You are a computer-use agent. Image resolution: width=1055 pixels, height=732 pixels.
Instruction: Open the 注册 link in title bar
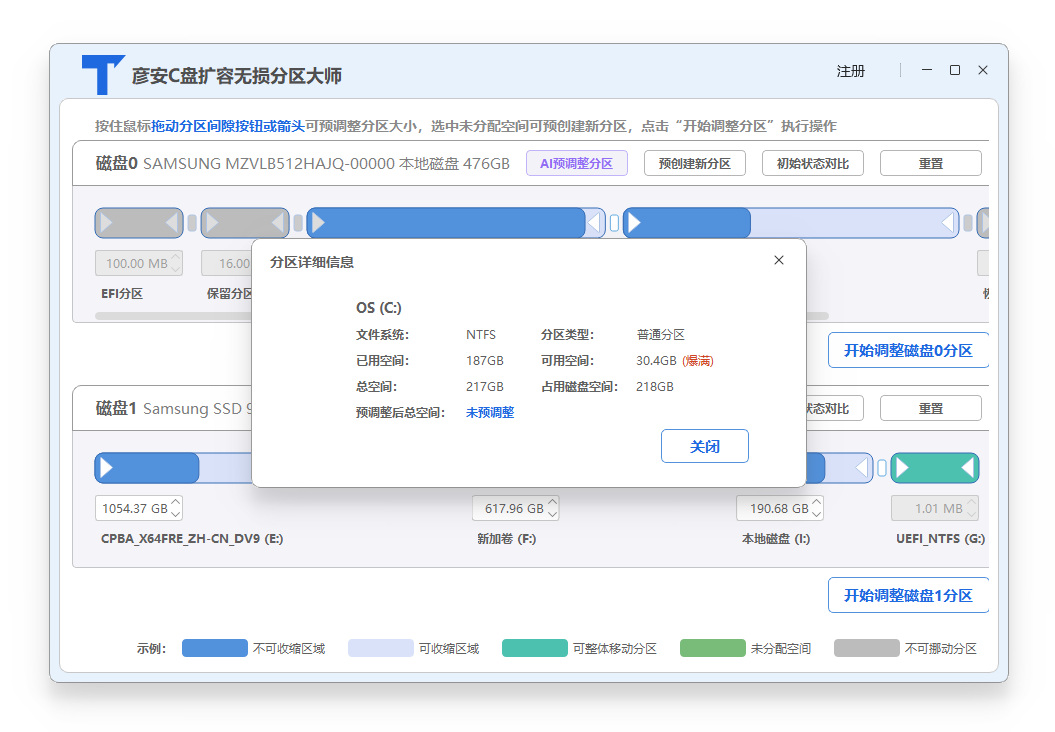tap(850, 71)
